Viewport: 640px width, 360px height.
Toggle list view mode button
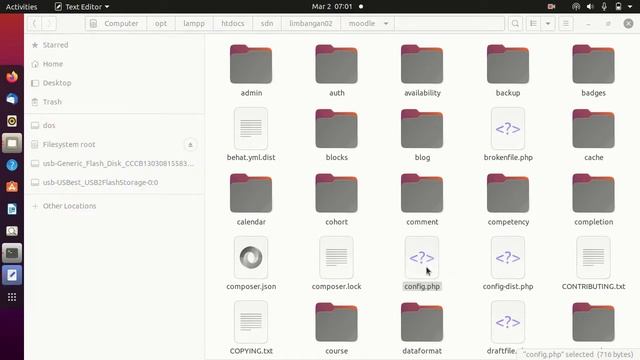[533, 24]
